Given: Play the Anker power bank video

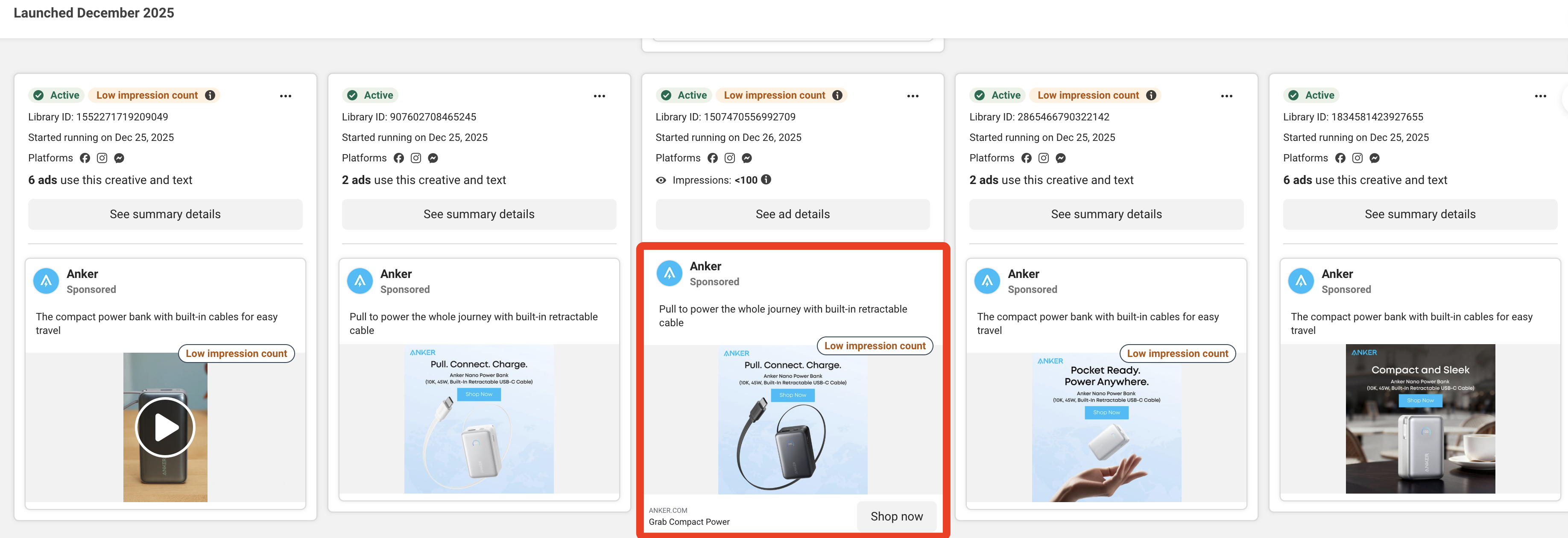Looking at the screenshot, I should (x=165, y=427).
